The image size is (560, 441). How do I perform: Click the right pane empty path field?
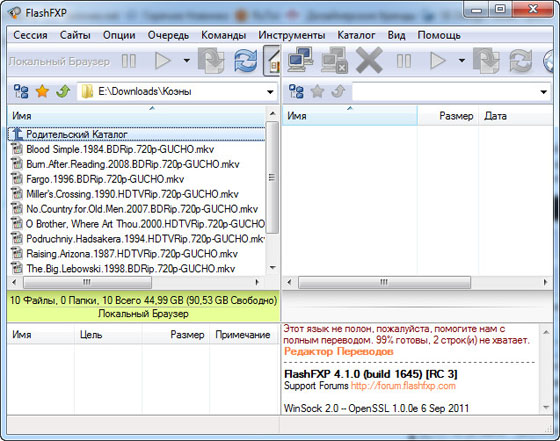(445, 92)
